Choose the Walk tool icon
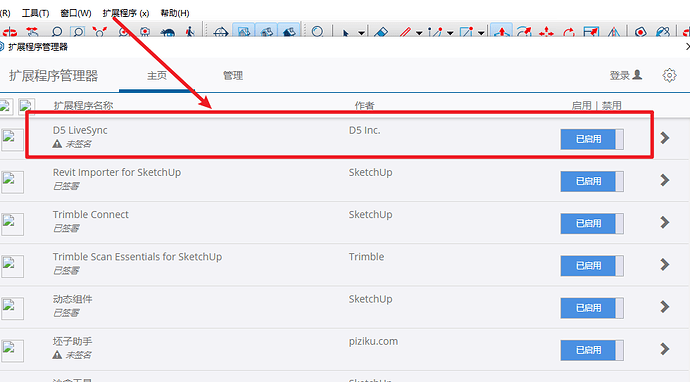Viewport: 690px width, 382px height. tap(190, 32)
